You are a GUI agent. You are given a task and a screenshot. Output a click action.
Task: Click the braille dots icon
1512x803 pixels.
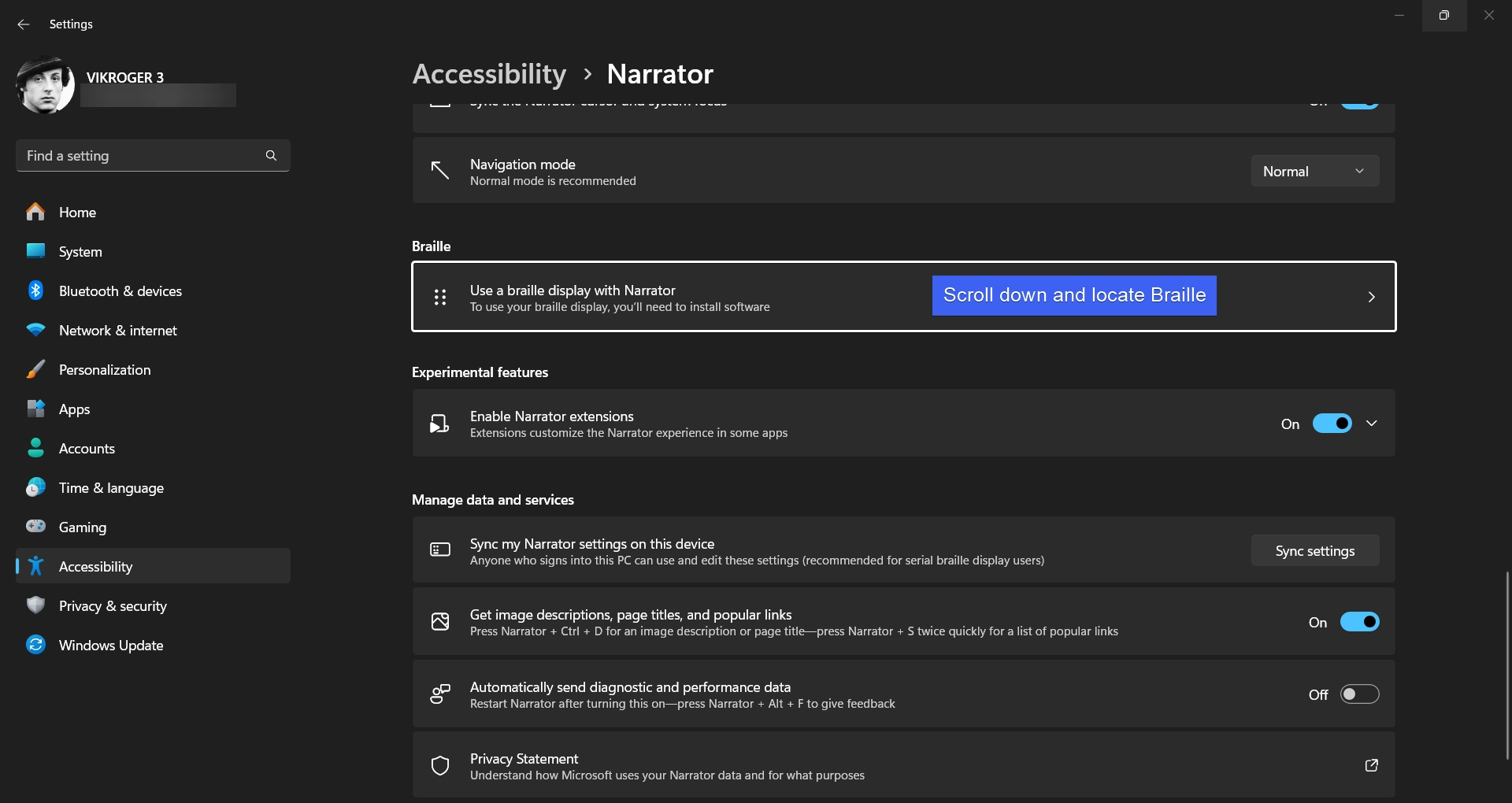coord(440,297)
